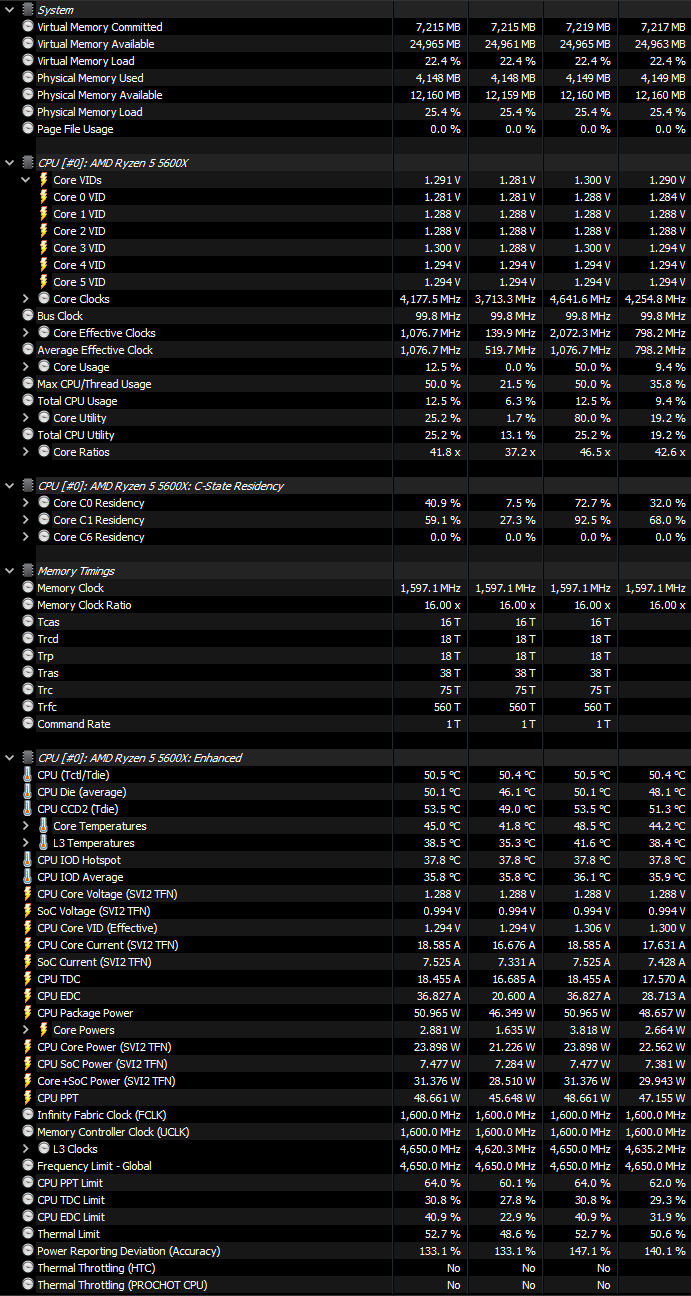Collapse the Memory Timings section
The width and height of the screenshot is (691, 1296).
point(9,571)
